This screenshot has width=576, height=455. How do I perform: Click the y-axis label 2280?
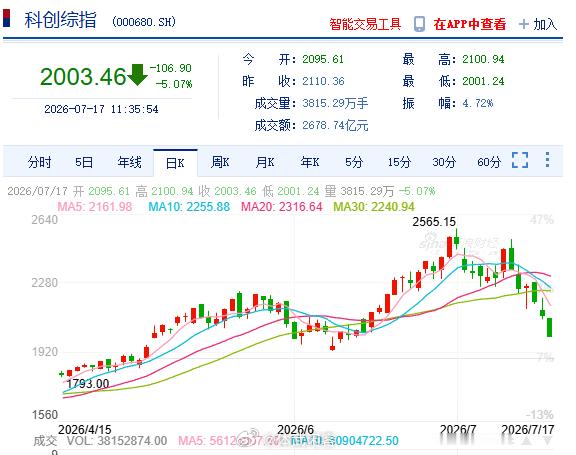(44, 283)
